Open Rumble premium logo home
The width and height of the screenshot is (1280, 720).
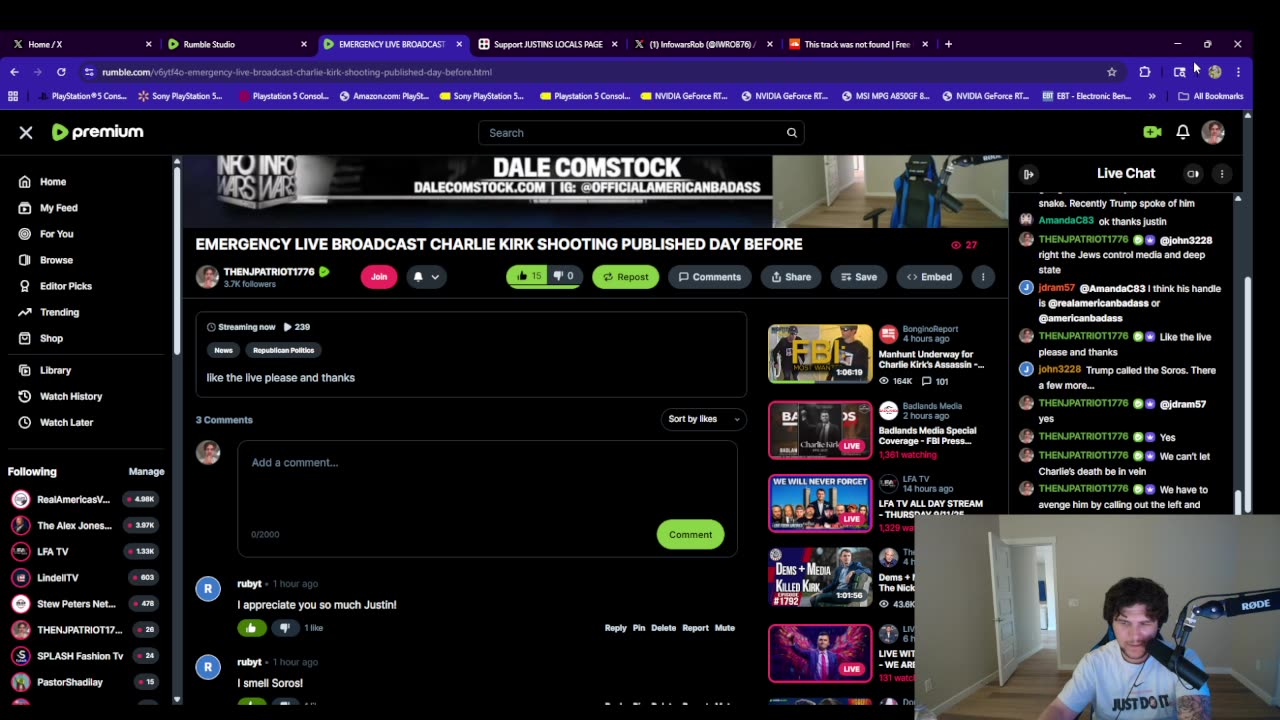pyautogui.click(x=97, y=132)
